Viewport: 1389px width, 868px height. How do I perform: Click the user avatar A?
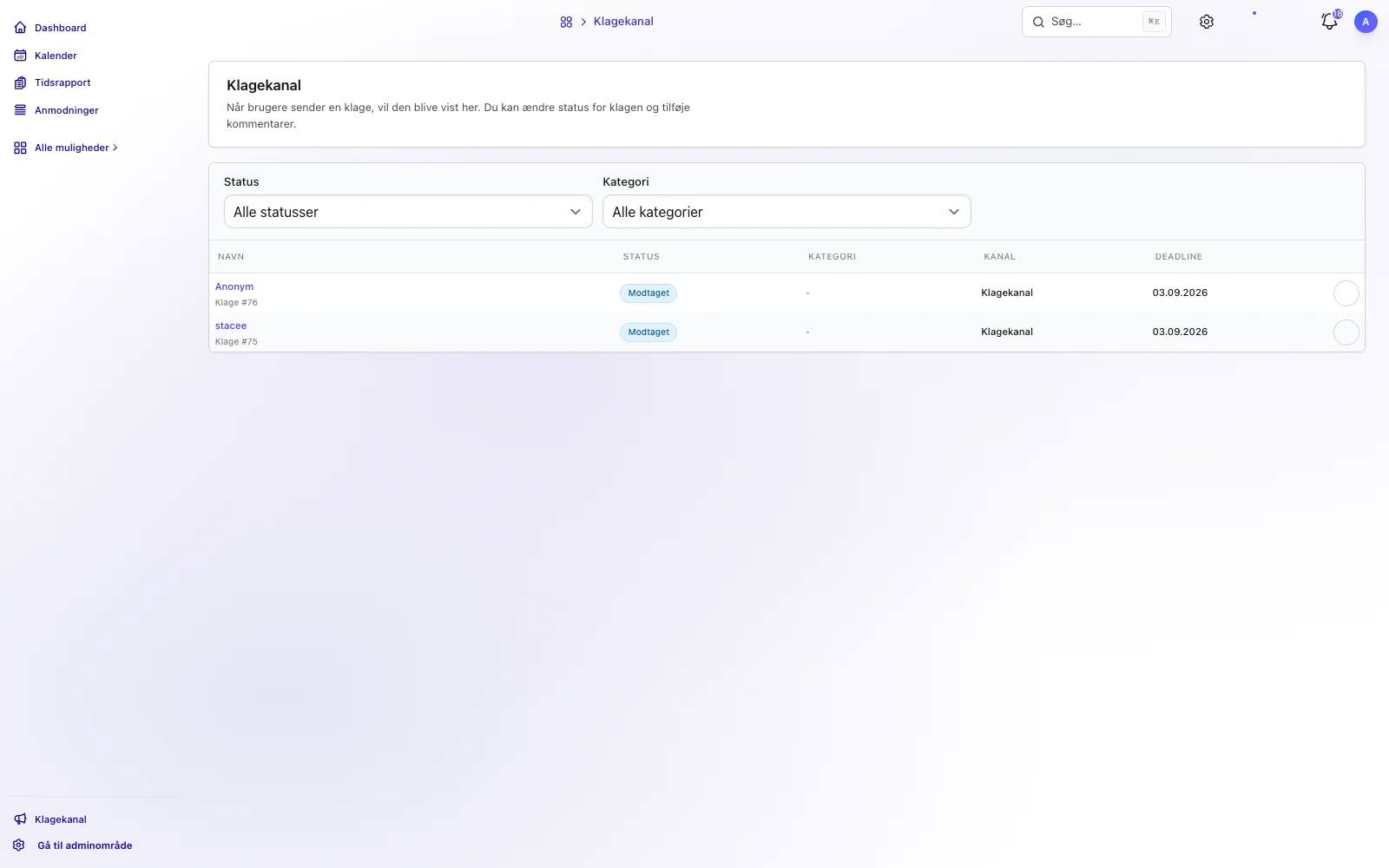pyautogui.click(x=1366, y=22)
